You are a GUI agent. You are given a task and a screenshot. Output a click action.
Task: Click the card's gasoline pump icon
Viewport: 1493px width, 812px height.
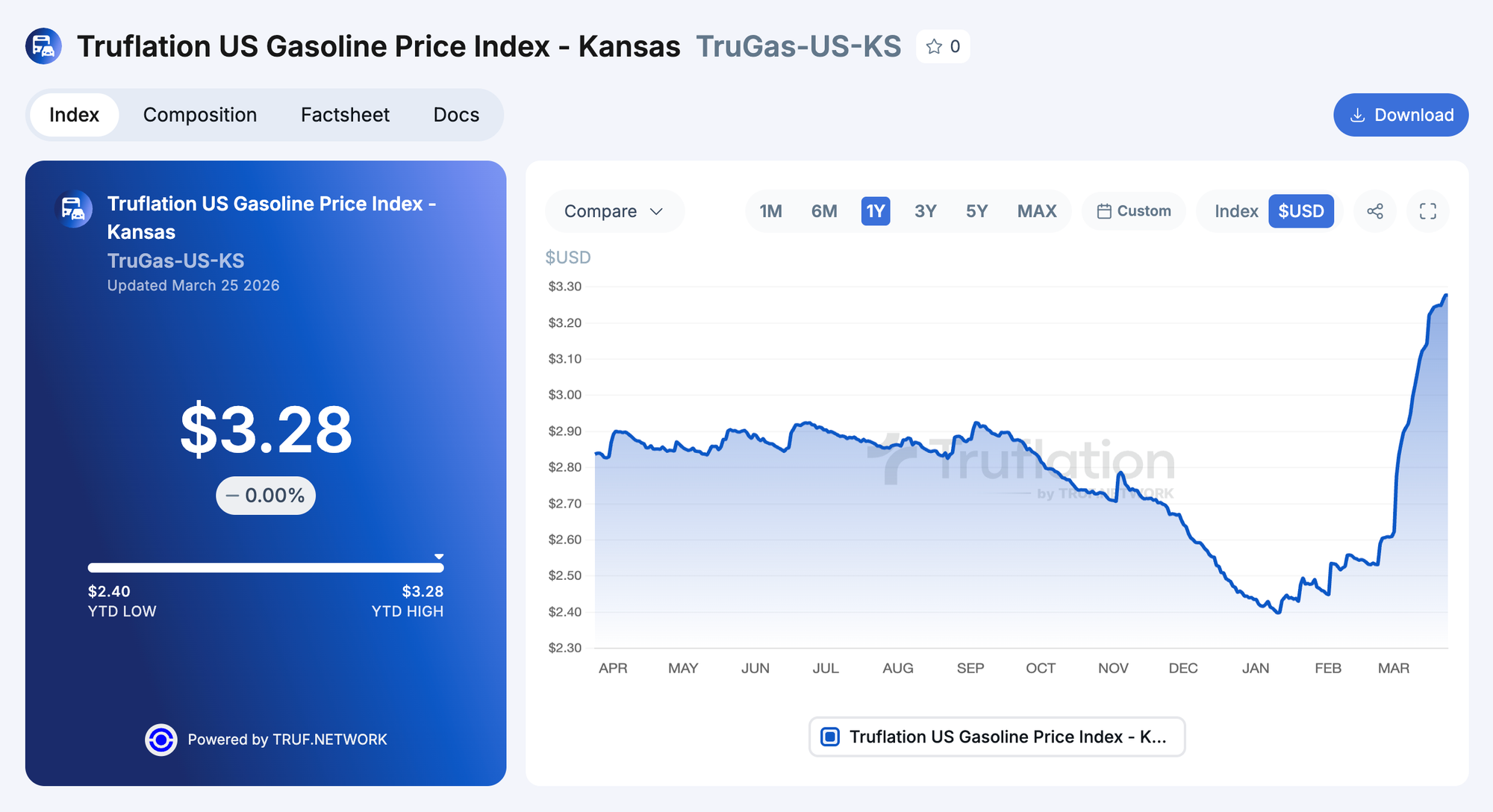click(73, 209)
